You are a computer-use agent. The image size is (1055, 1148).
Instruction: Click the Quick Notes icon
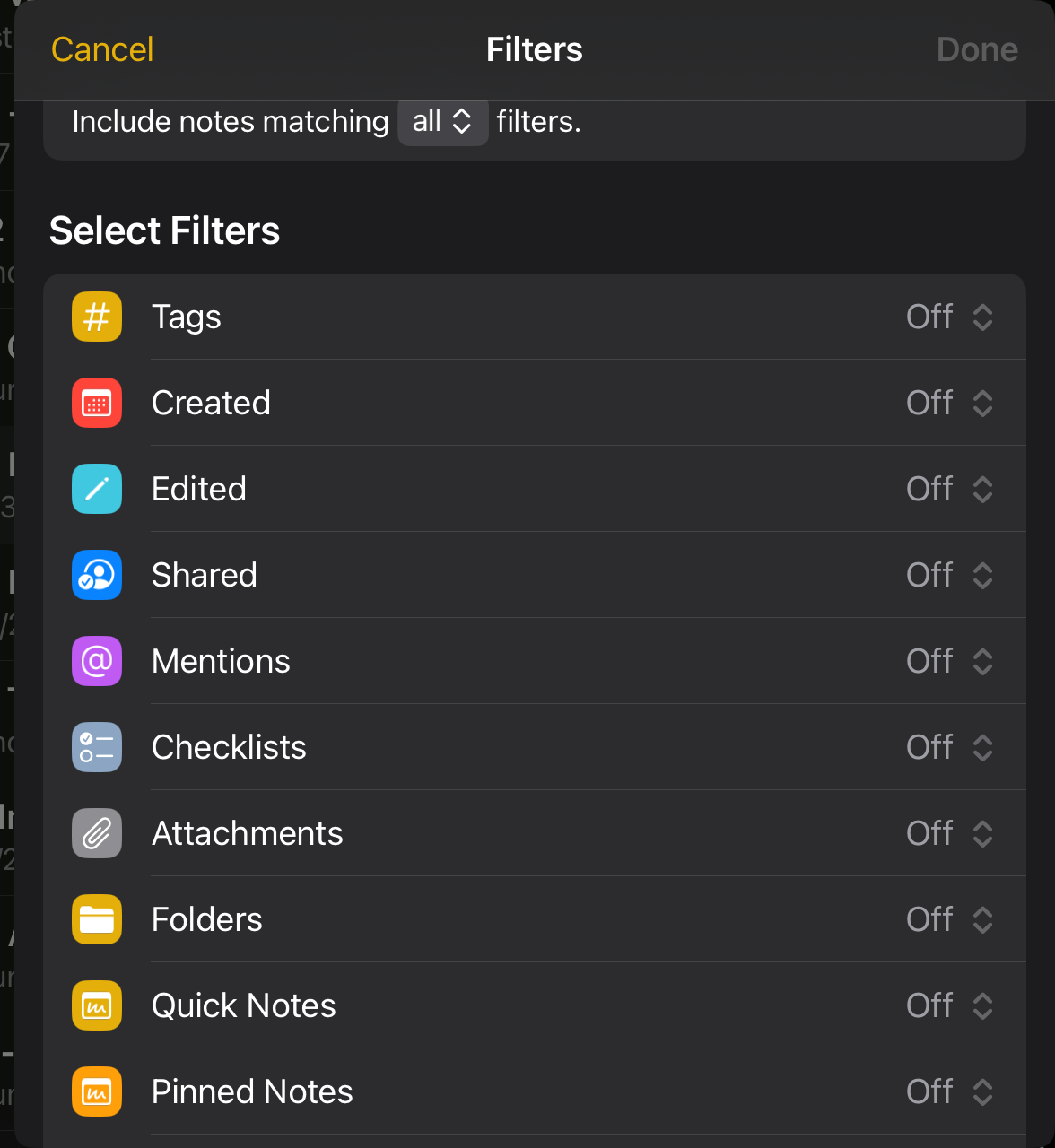[97, 1005]
